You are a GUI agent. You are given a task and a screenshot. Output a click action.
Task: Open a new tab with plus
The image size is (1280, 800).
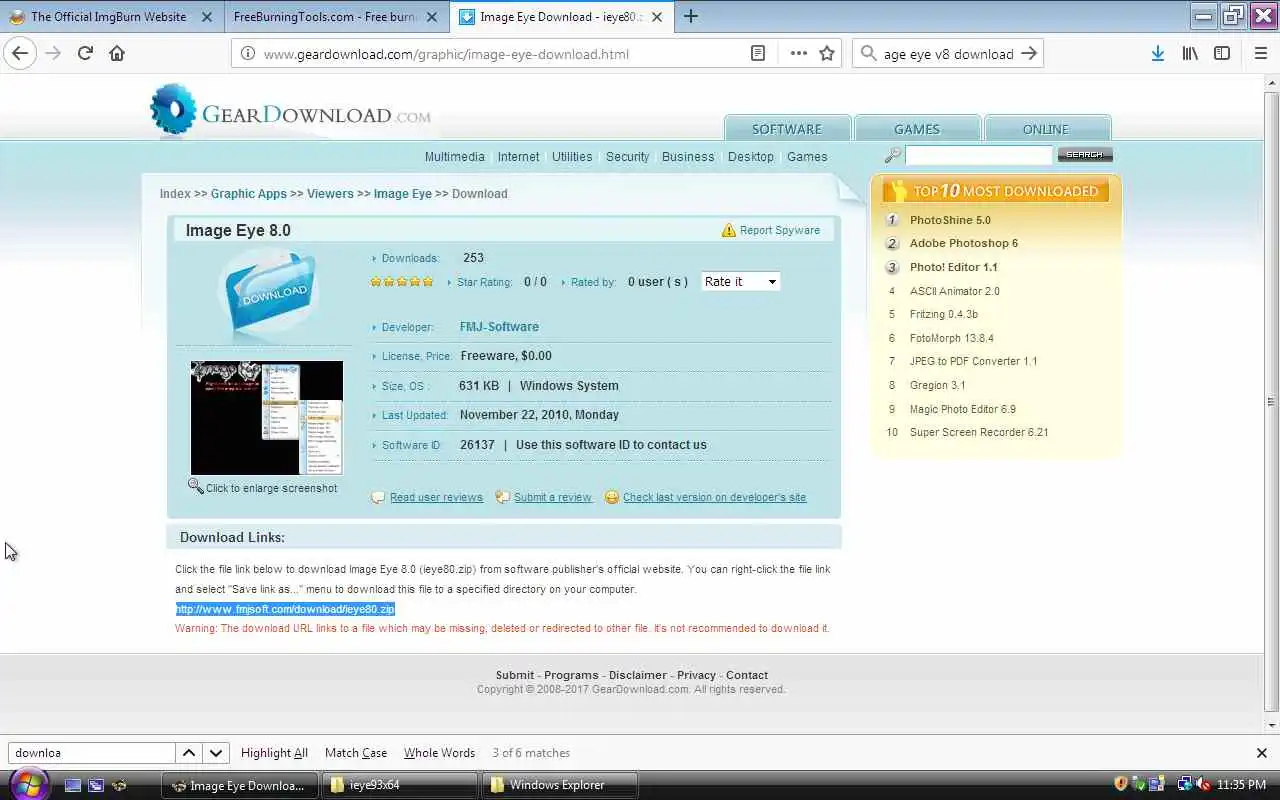[x=691, y=16]
